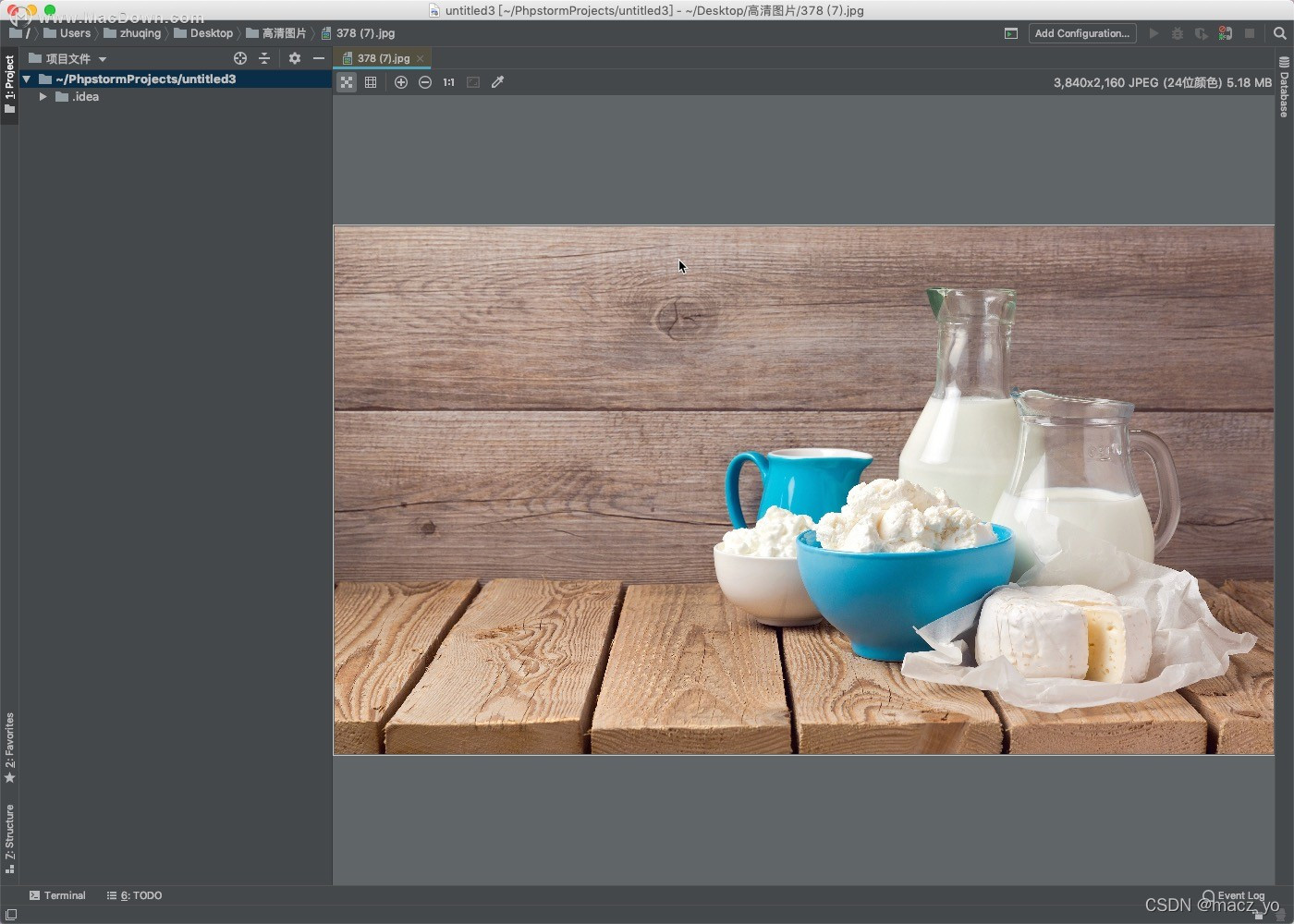Select the .idea folder row

click(x=176, y=96)
